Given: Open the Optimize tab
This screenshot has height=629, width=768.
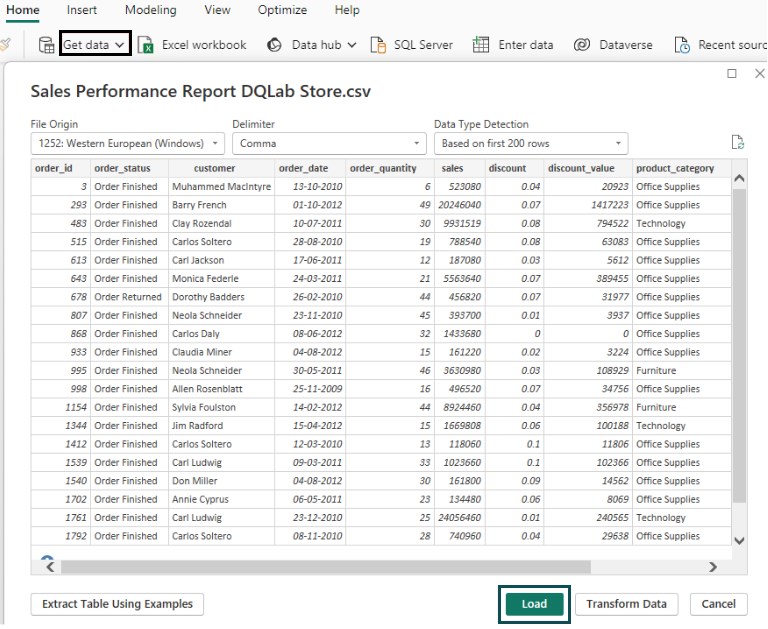Looking at the screenshot, I should pos(282,10).
